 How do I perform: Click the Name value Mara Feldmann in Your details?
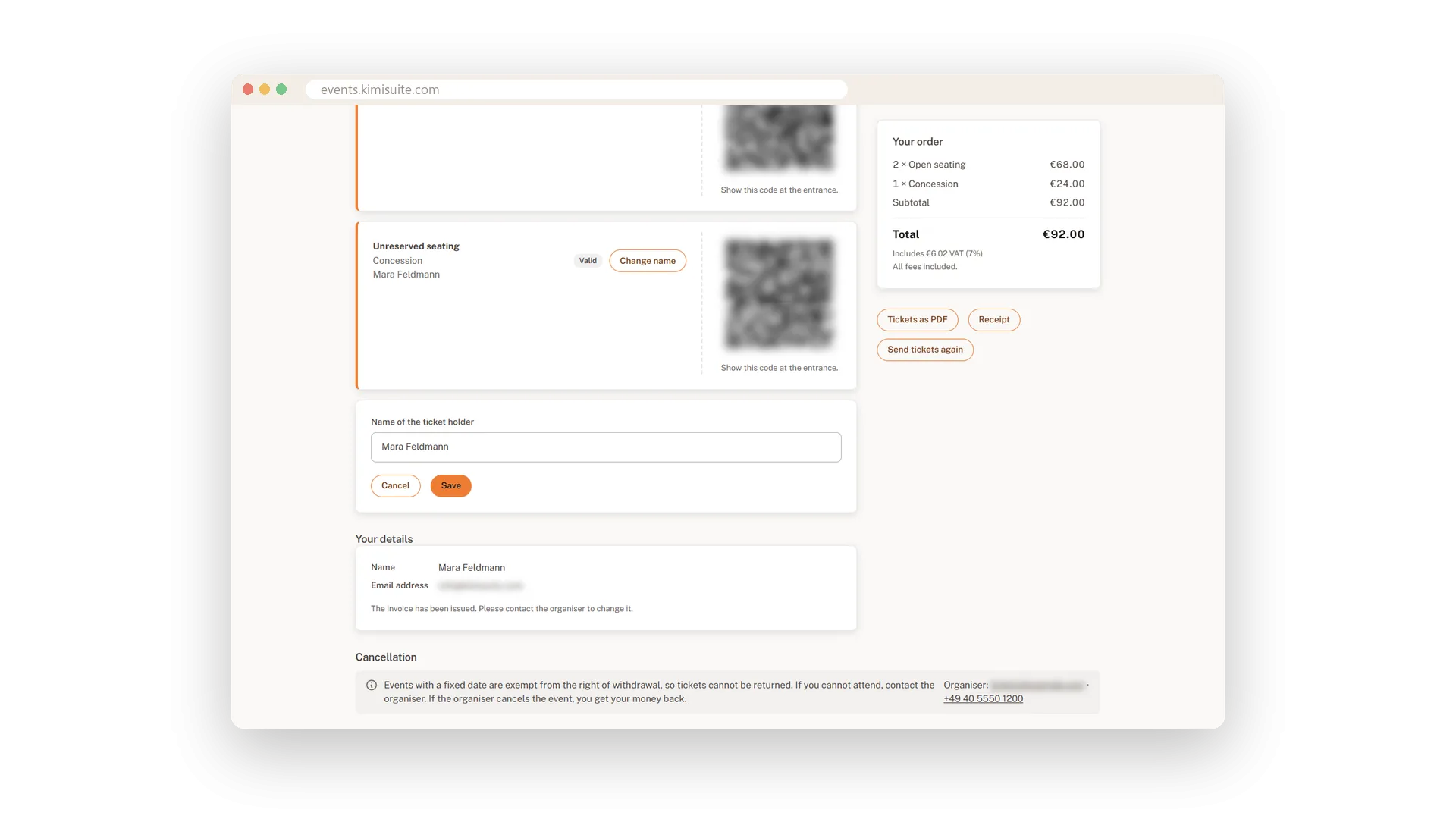click(x=472, y=568)
